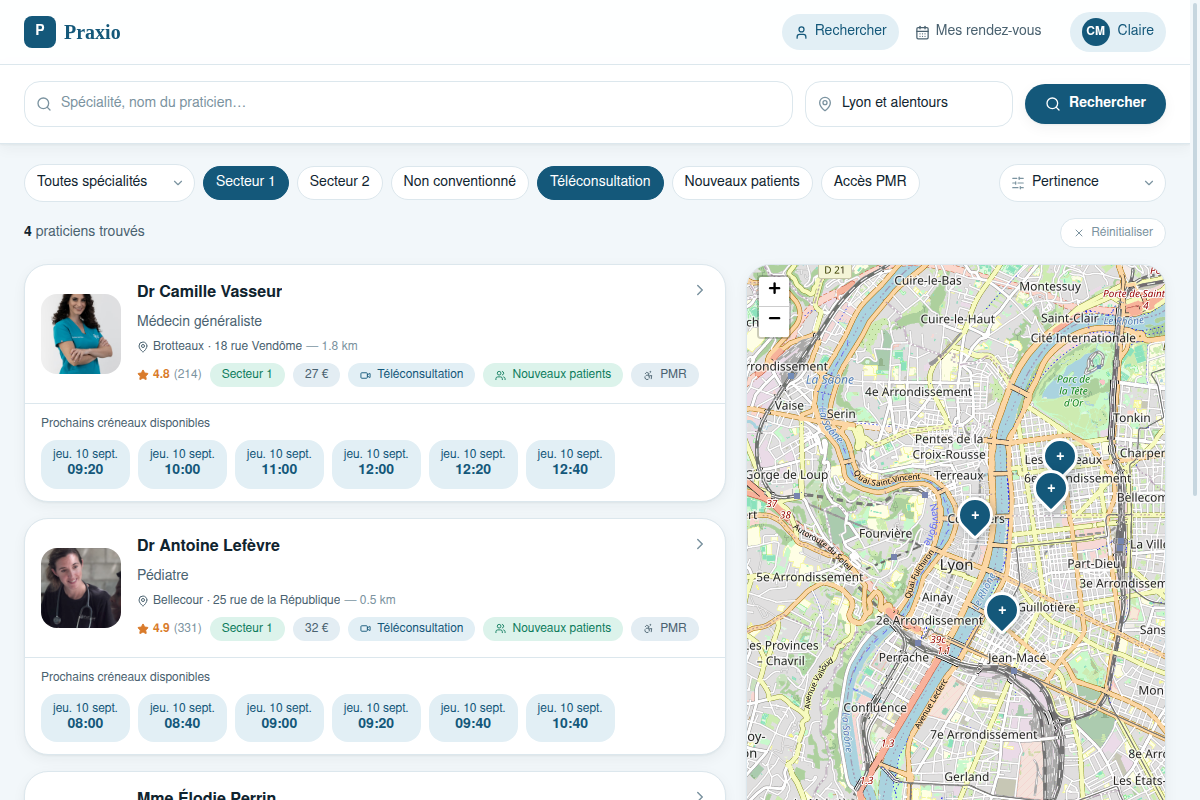The height and width of the screenshot is (800, 1200).
Task: Click the magnifier icon in specialty field
Action: click(44, 104)
